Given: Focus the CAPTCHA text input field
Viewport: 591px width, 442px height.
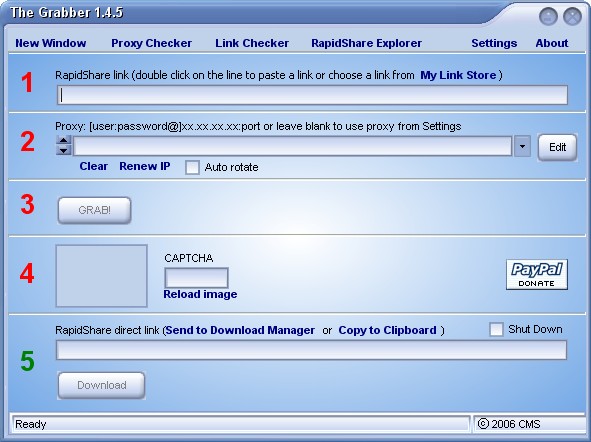Looking at the screenshot, I should (x=196, y=278).
